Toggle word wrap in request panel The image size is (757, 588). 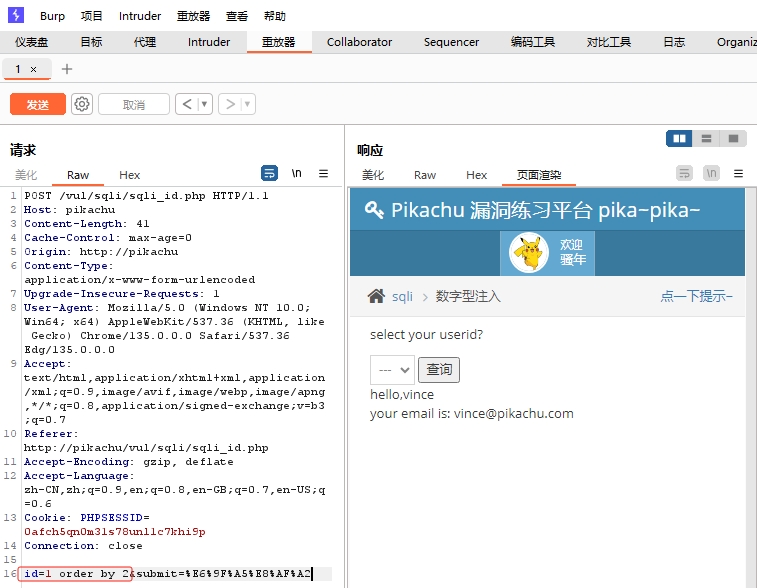click(x=269, y=173)
